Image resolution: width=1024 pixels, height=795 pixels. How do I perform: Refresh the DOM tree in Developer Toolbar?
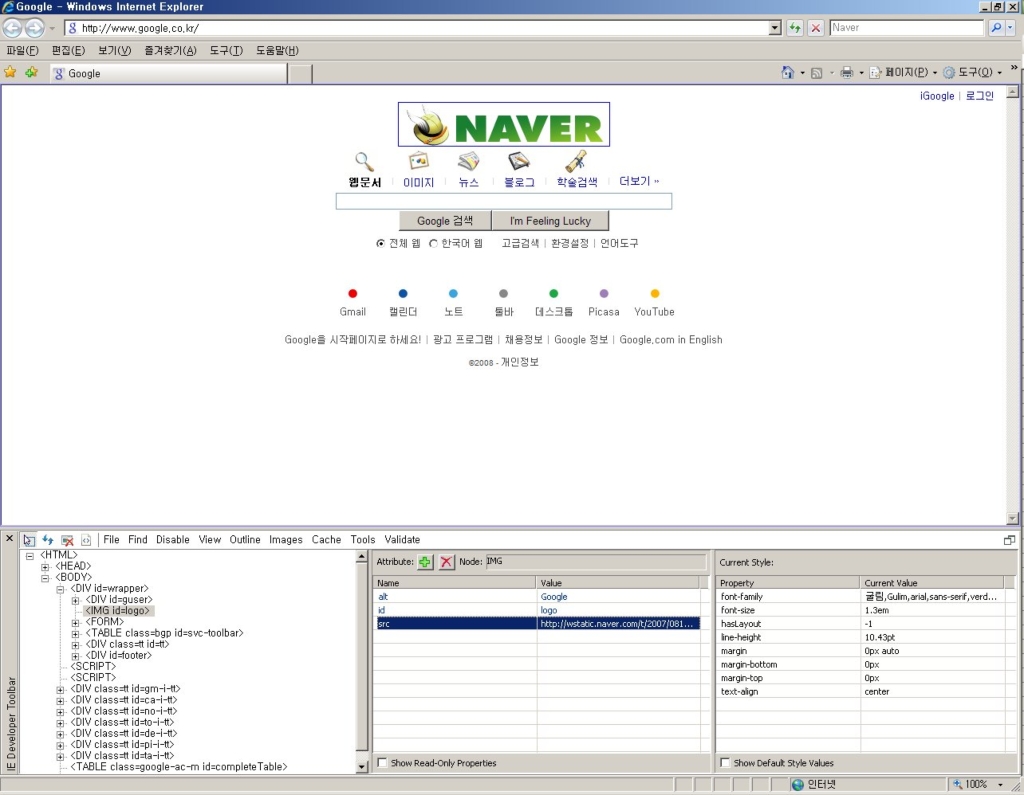pos(48,540)
